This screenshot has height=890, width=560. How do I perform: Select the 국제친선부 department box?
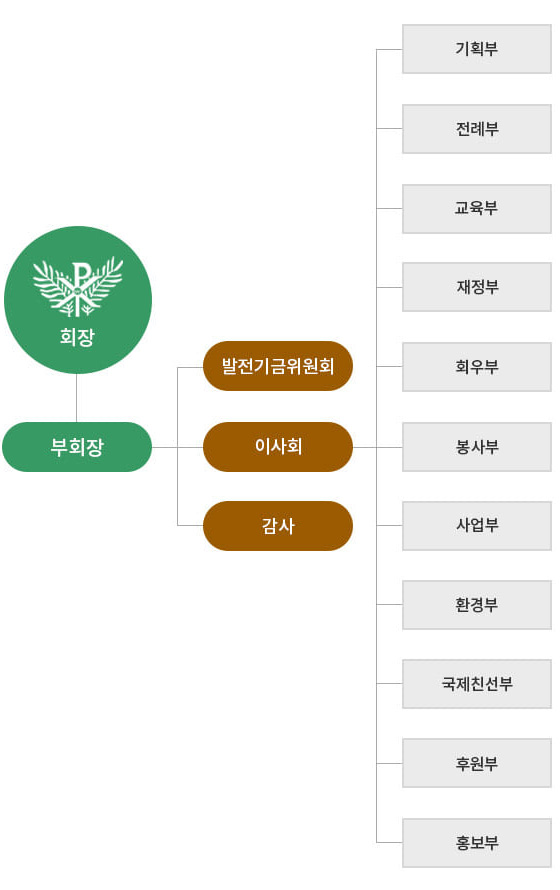tap(477, 683)
